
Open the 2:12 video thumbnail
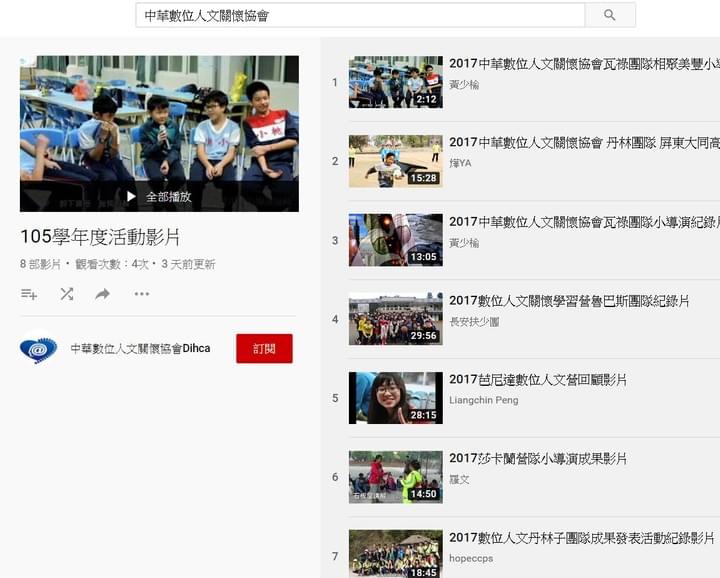click(x=396, y=82)
